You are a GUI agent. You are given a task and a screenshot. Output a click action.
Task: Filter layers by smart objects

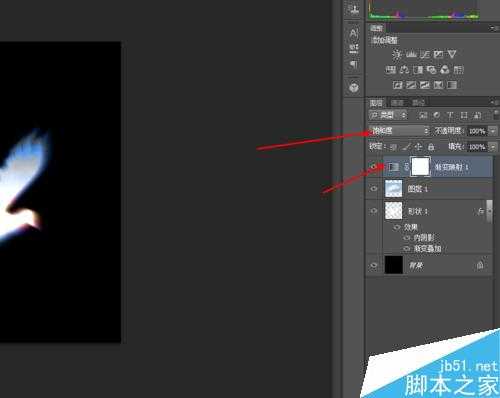(477, 115)
